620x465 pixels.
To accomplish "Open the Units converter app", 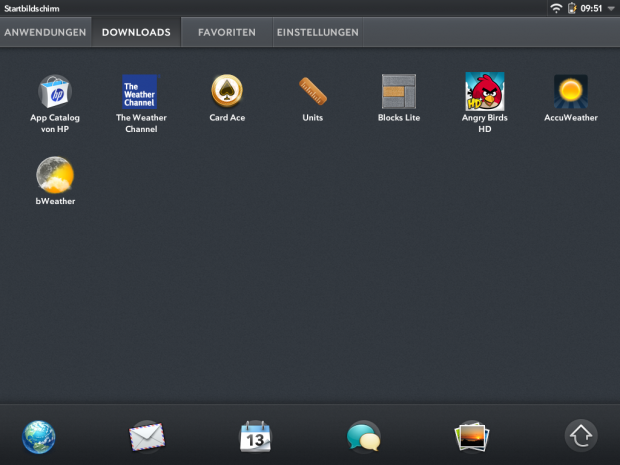I will [313, 92].
